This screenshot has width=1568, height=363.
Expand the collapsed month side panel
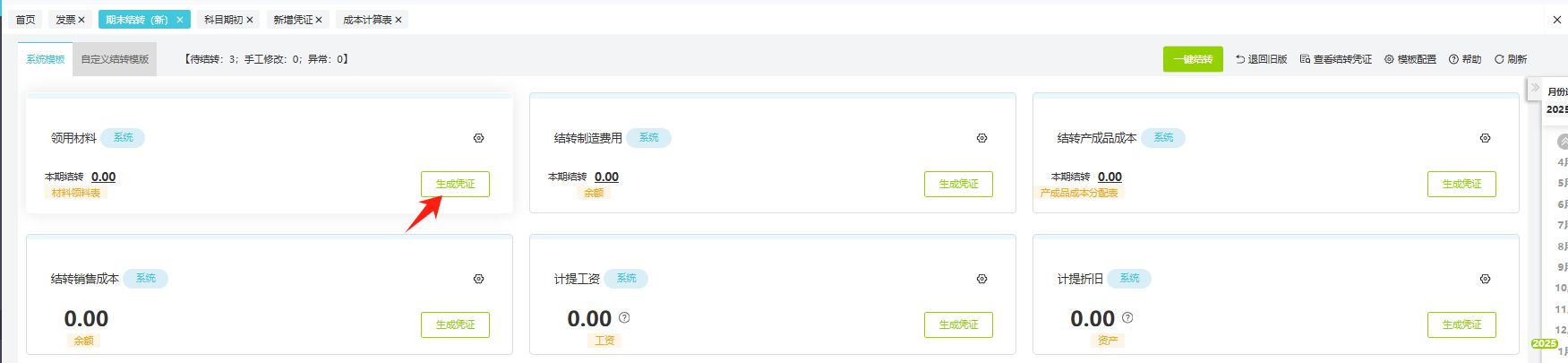click(1535, 88)
